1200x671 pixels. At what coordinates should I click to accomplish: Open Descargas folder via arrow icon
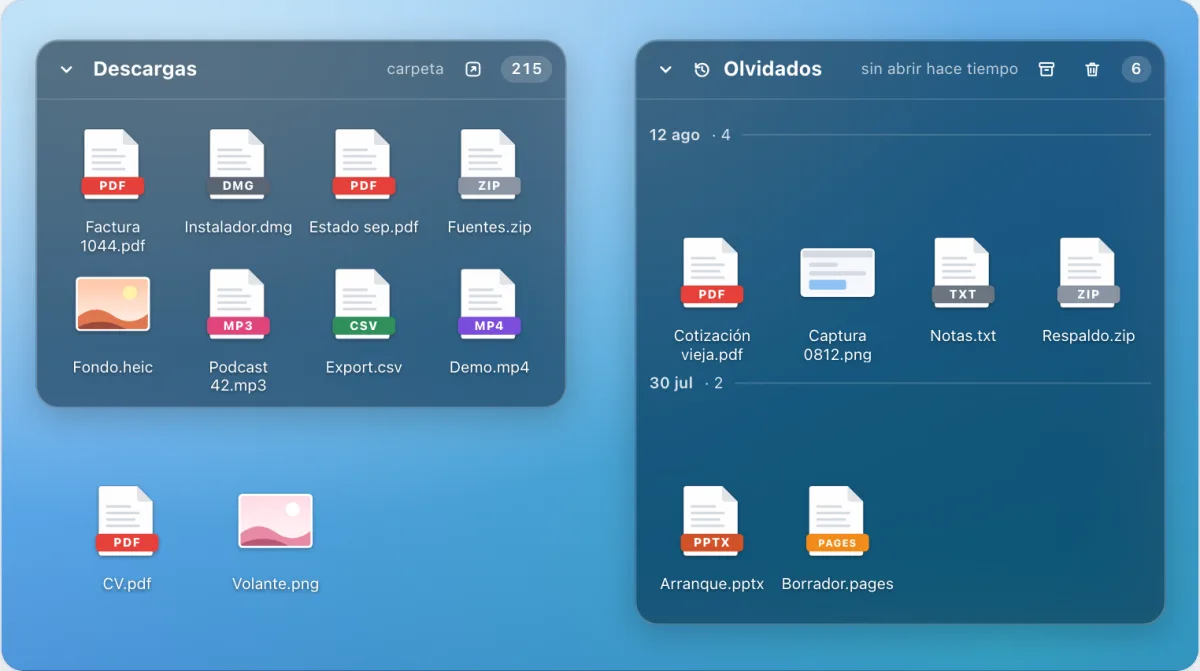pyautogui.click(x=473, y=70)
